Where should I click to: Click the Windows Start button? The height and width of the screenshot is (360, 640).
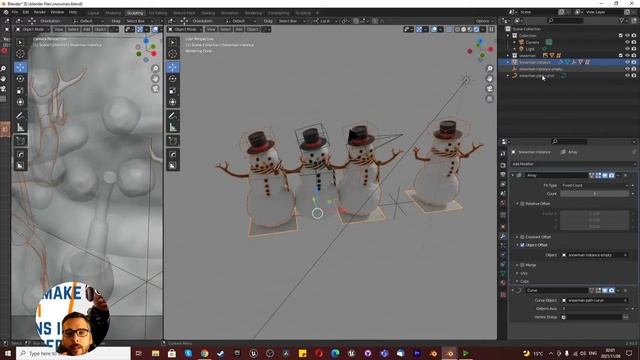coord(7,353)
